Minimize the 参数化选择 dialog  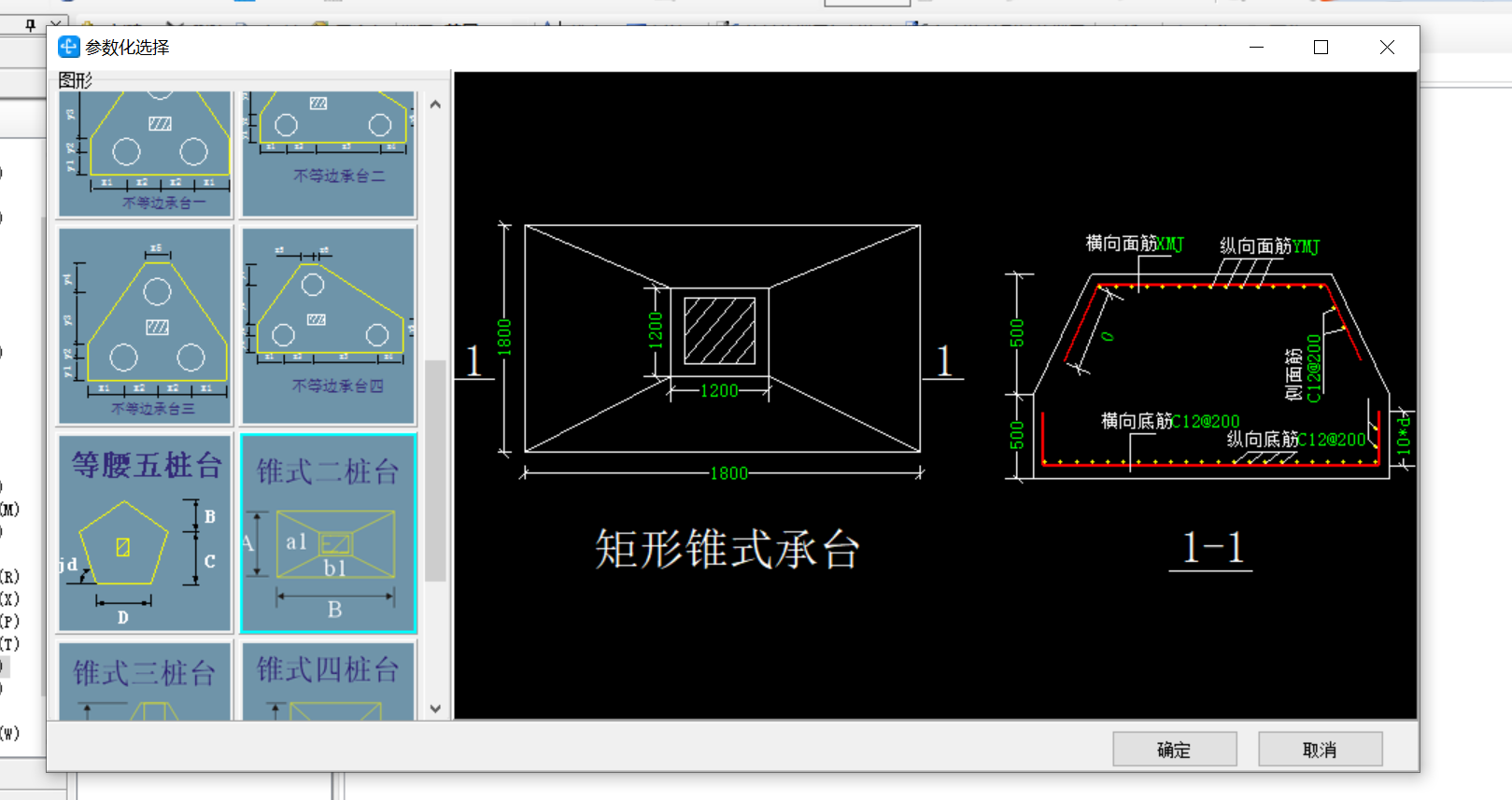(1256, 48)
